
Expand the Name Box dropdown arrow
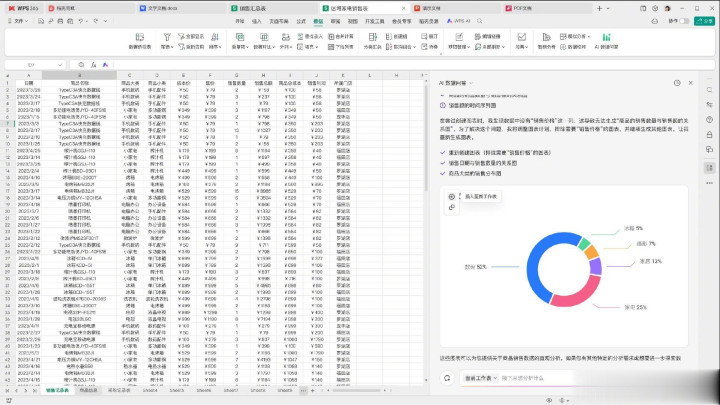(60, 65)
